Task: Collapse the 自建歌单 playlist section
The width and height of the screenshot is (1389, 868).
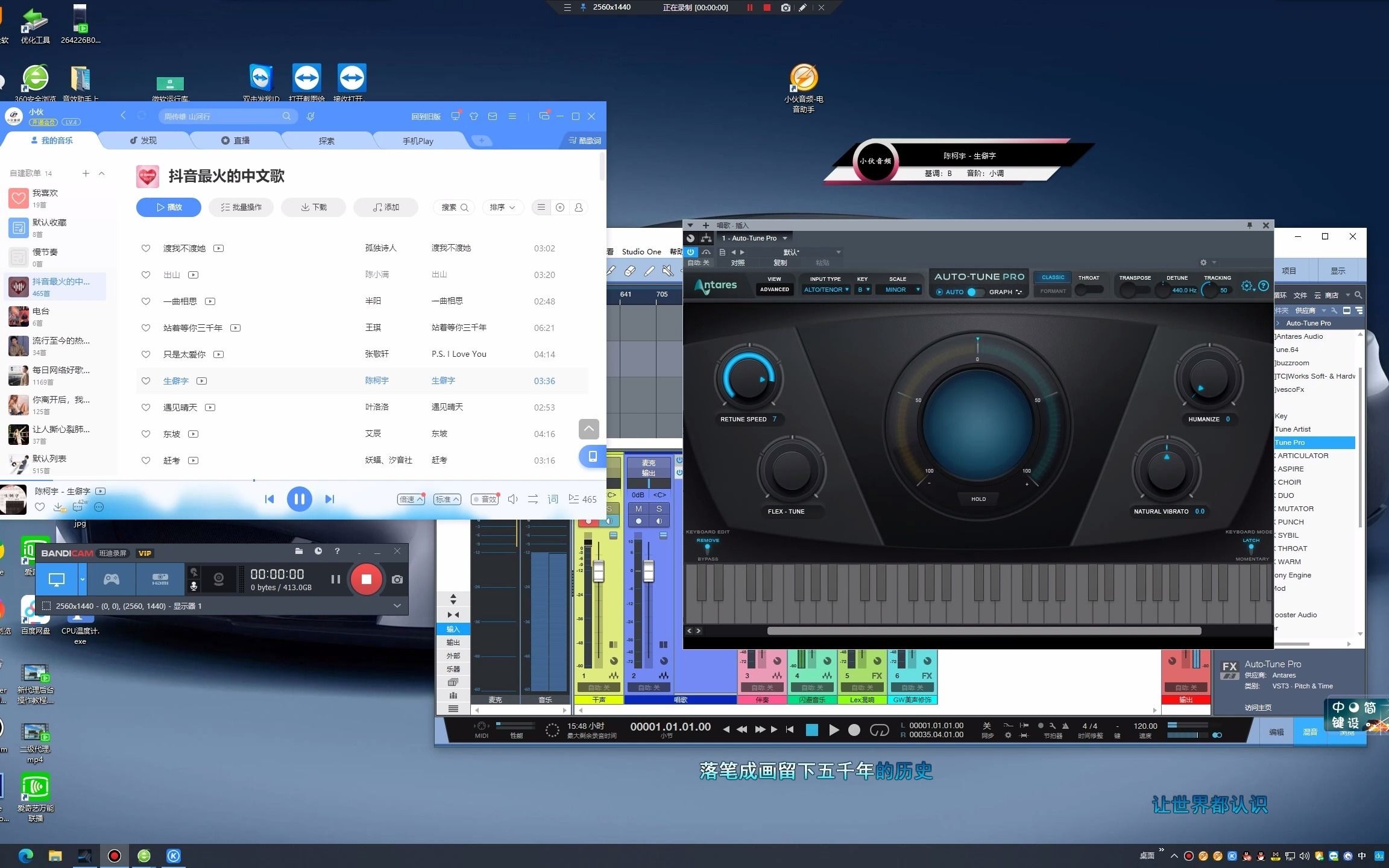Action: [x=101, y=173]
